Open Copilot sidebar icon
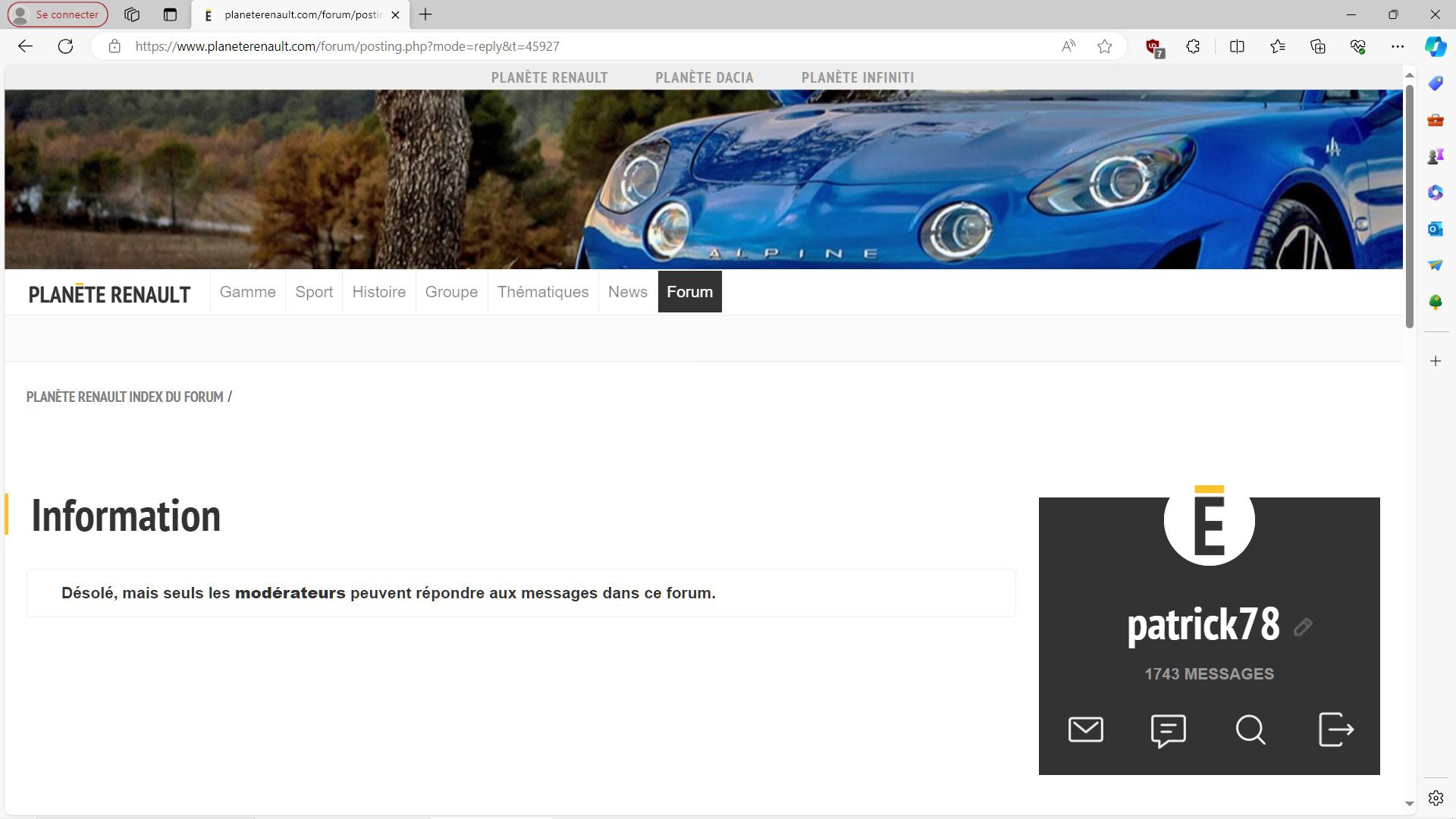Viewport: 1456px width, 819px height. [x=1435, y=46]
